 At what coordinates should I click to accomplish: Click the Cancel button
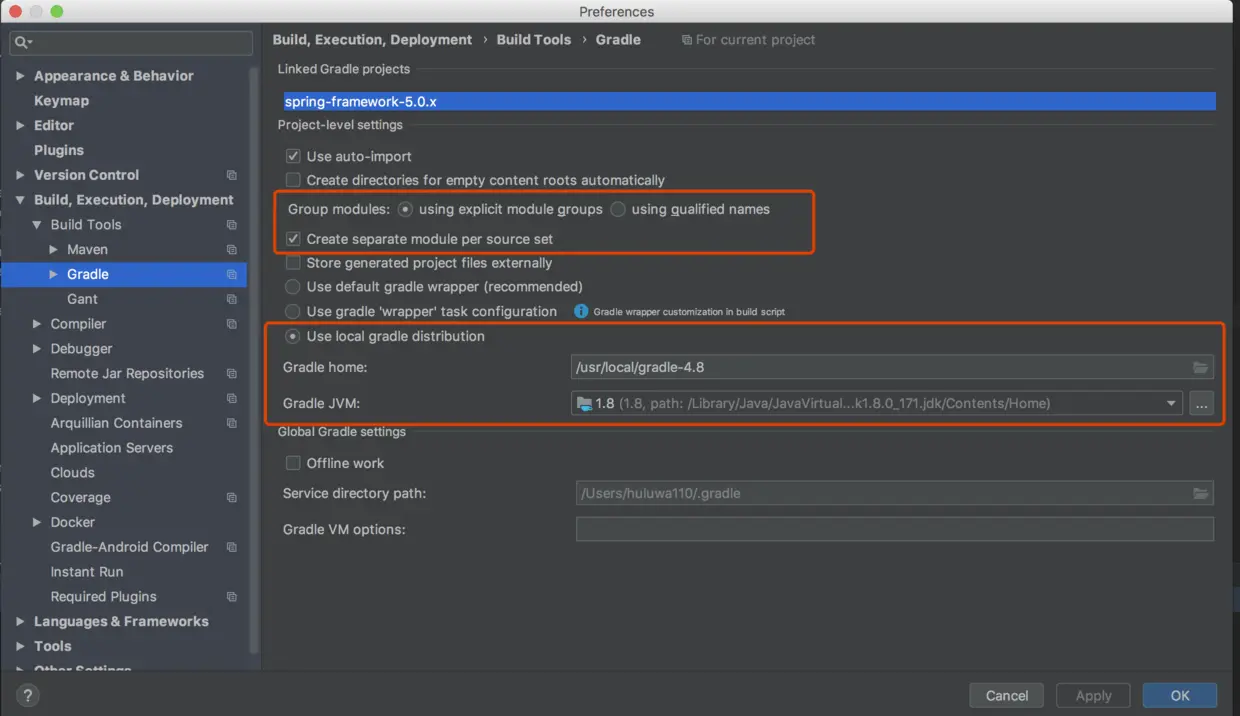click(x=1007, y=696)
